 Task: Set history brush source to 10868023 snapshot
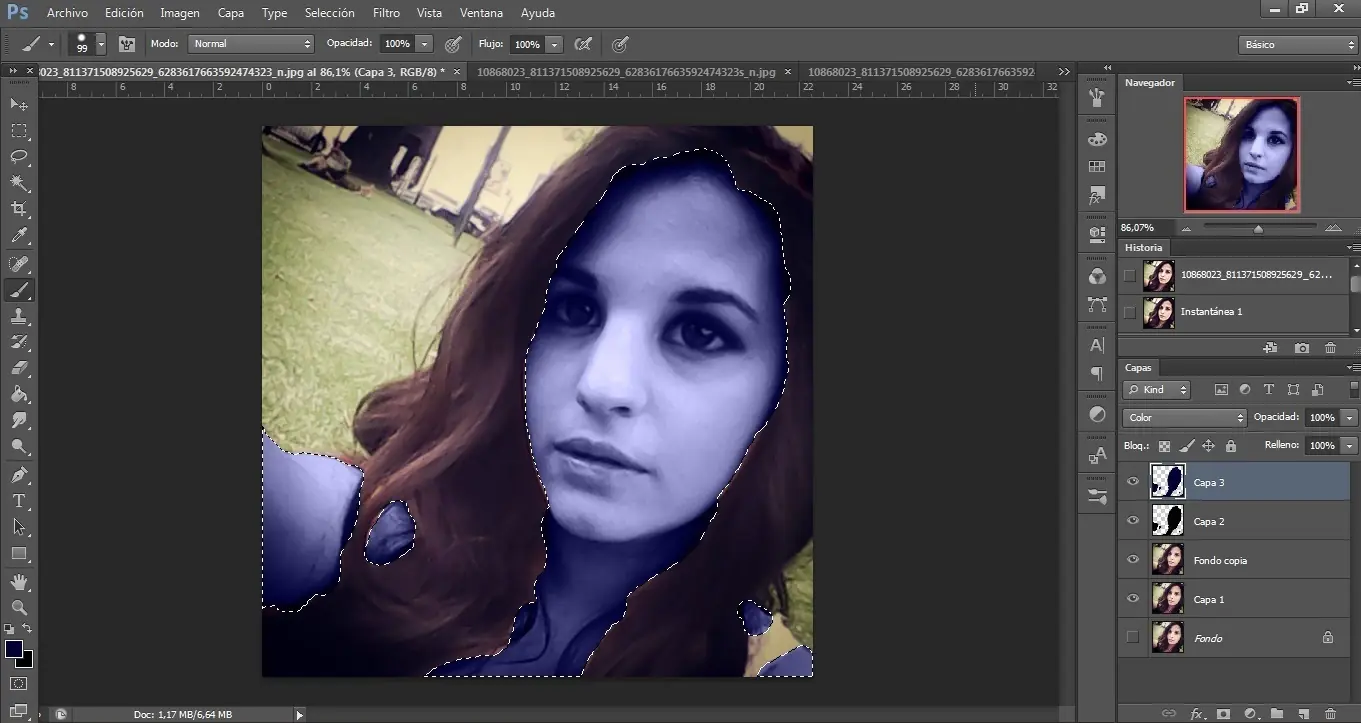(1130, 275)
